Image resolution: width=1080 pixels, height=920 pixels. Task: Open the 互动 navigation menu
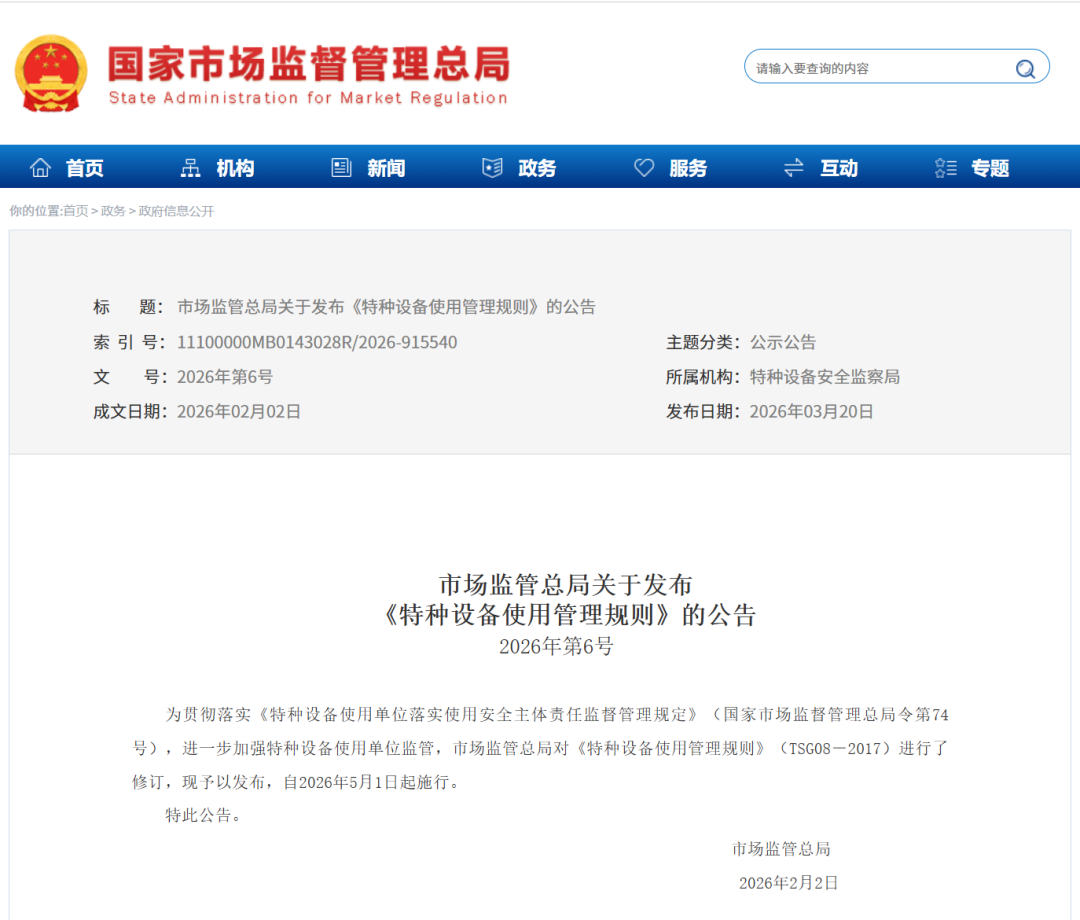tap(839, 167)
